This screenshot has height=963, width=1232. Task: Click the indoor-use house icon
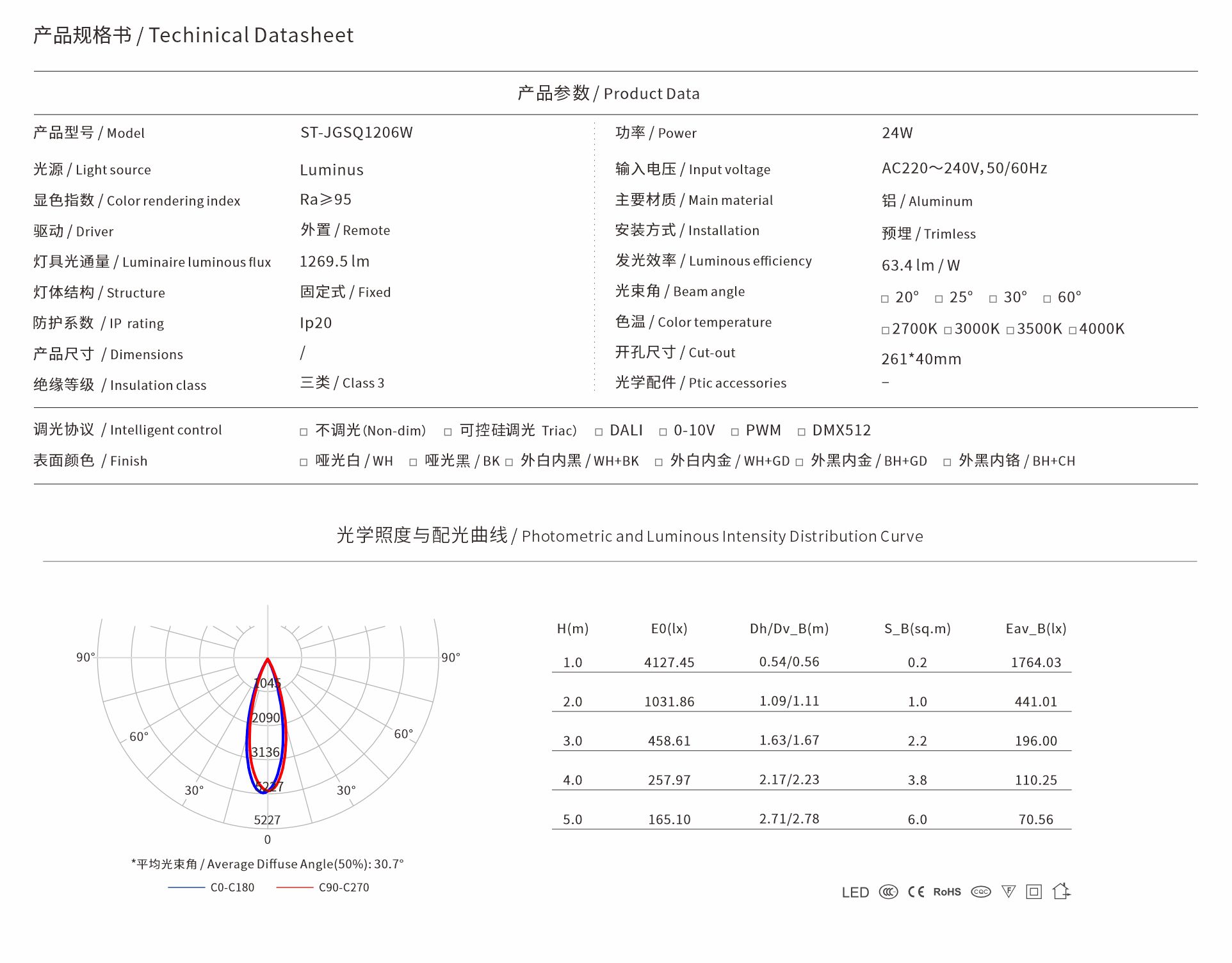(1061, 891)
